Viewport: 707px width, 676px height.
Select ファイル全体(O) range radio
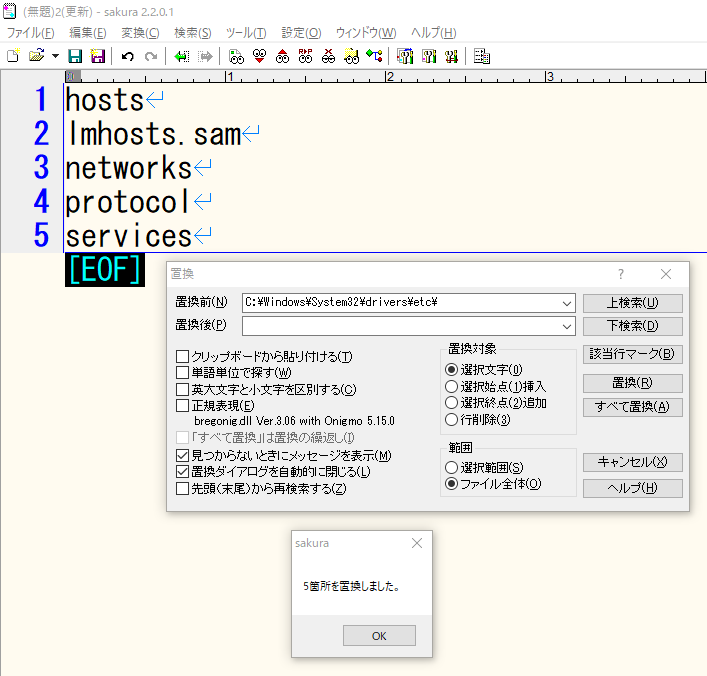coord(451,484)
